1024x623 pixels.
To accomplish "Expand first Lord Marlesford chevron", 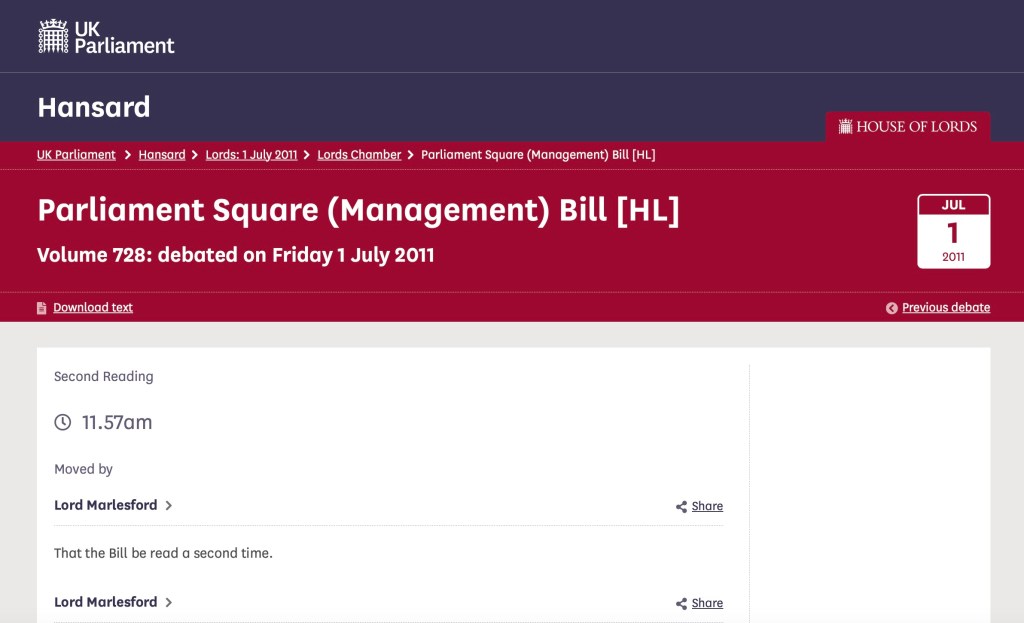I will pyautogui.click(x=169, y=506).
